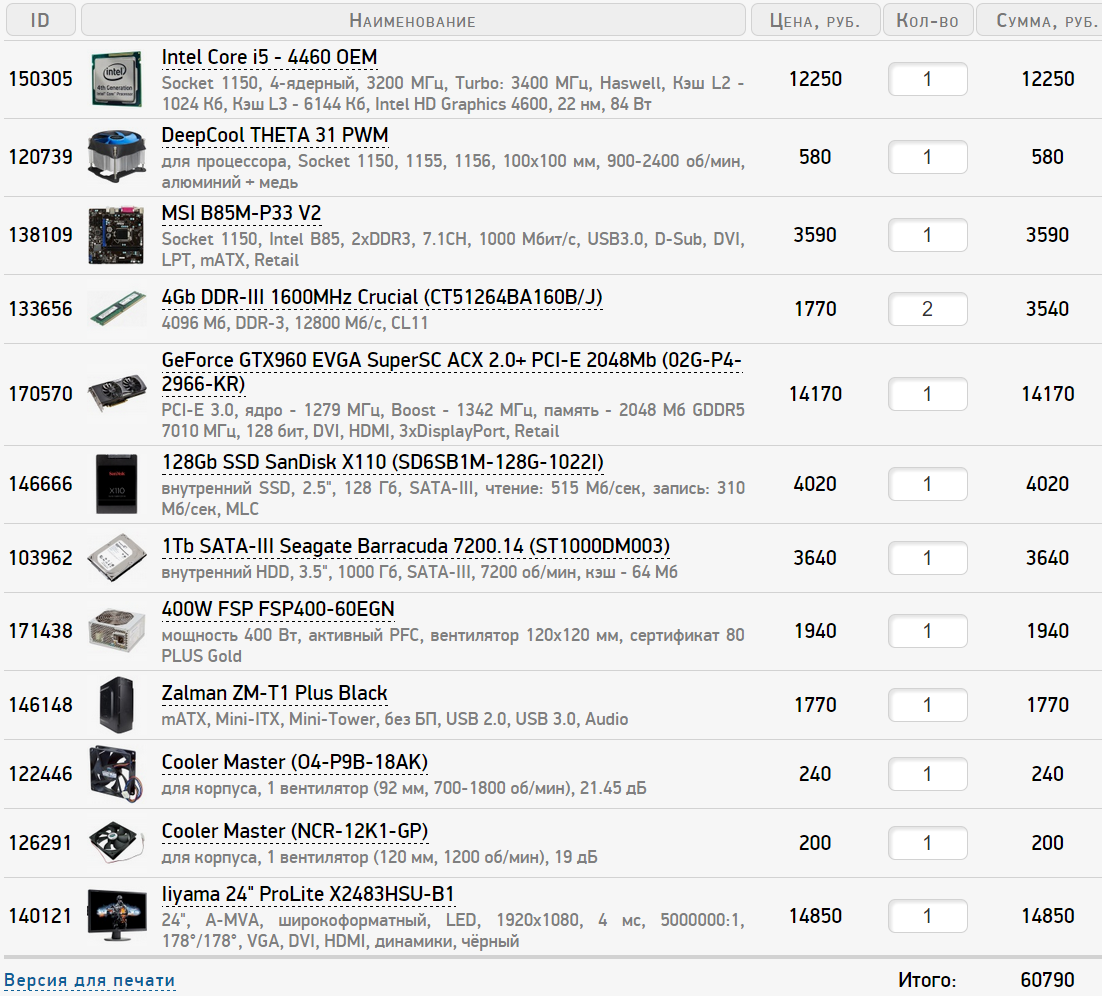Click quantity field for Cooler Master 04-P9B-18AK
The width and height of the screenshot is (1102, 996).
tap(927, 773)
